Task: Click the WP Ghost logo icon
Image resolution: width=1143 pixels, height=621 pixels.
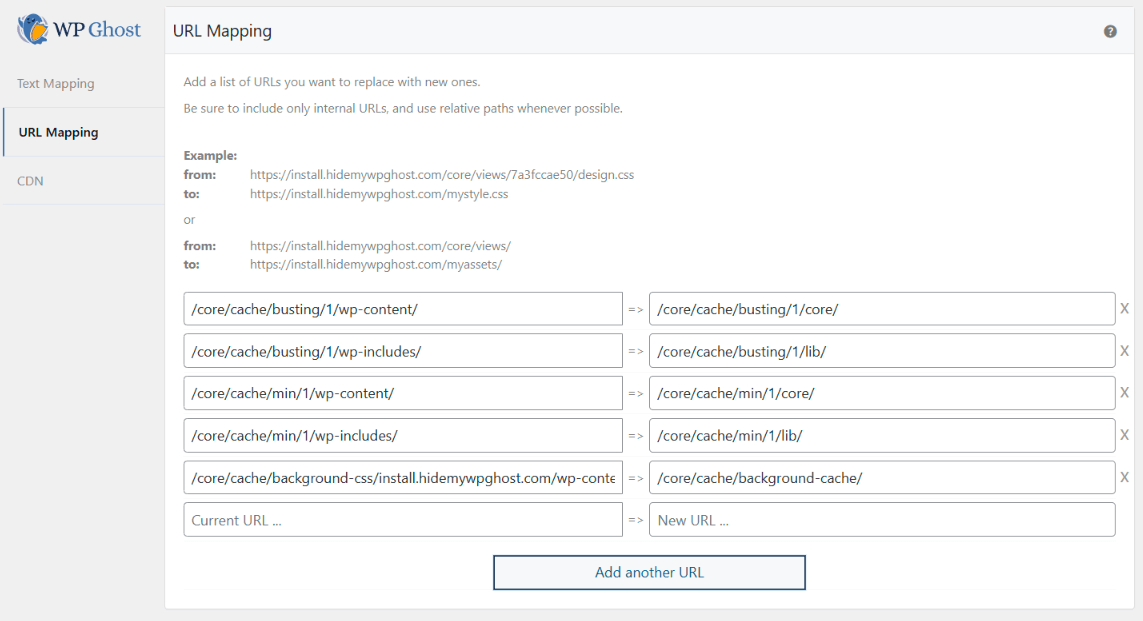Action: 31,30
